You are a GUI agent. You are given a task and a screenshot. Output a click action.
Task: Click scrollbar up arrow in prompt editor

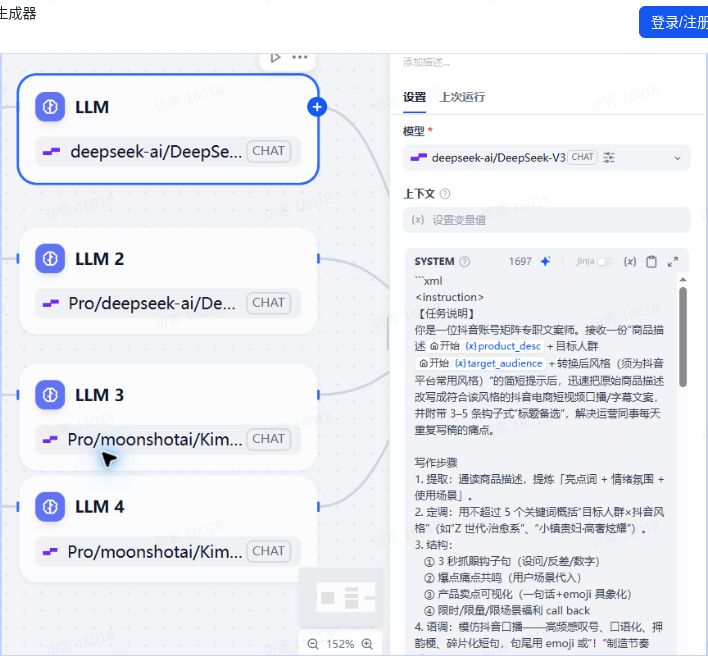coord(683,279)
